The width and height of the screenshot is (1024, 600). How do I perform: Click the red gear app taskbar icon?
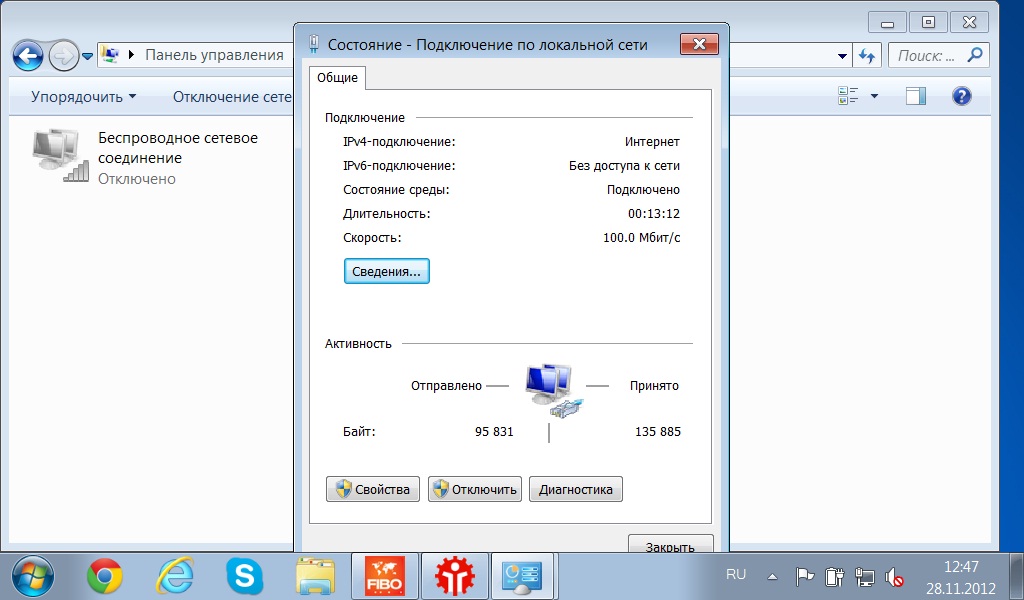(x=455, y=576)
